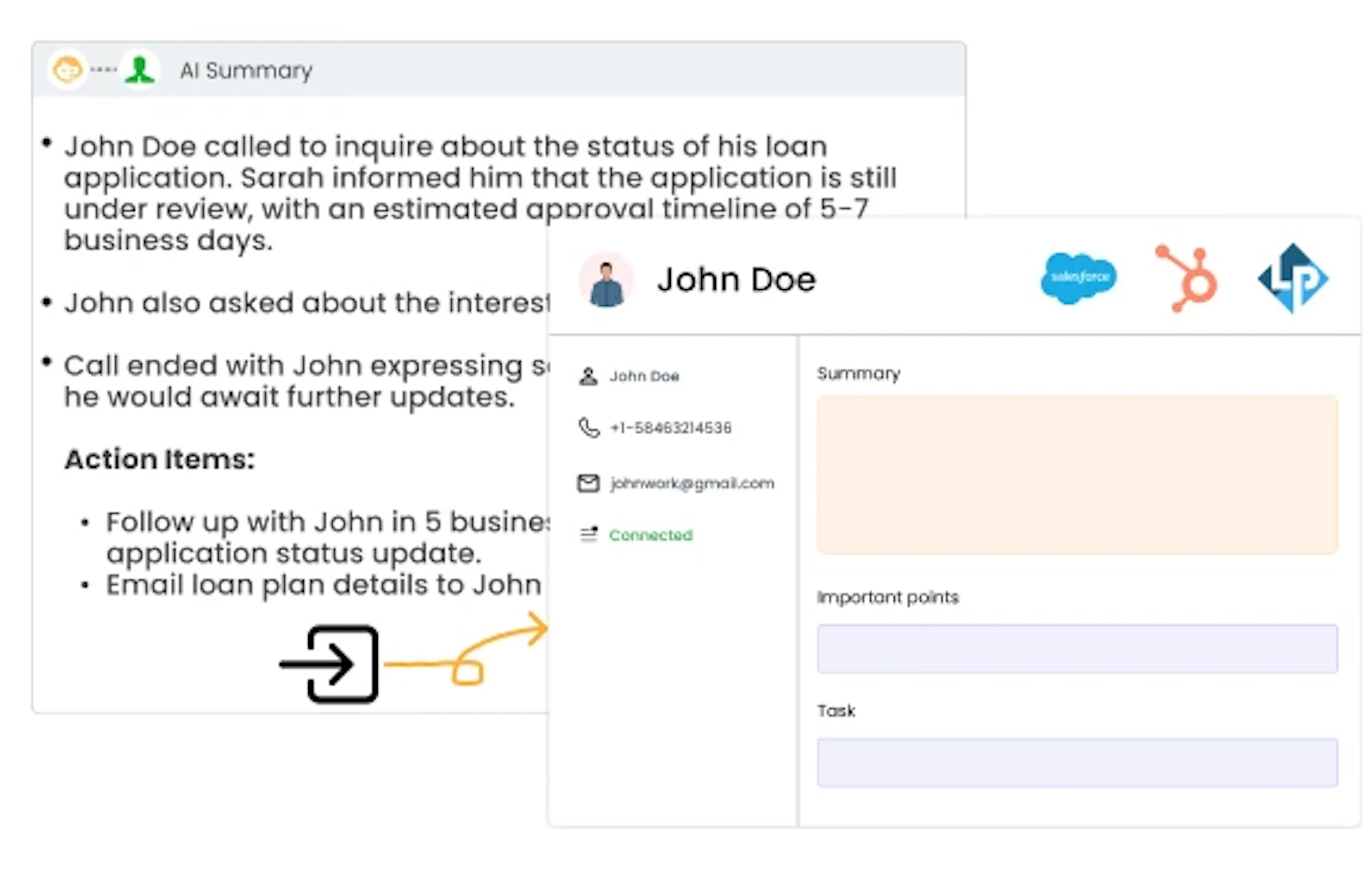Click the Task label
The image size is (1372, 874).
[x=836, y=710]
